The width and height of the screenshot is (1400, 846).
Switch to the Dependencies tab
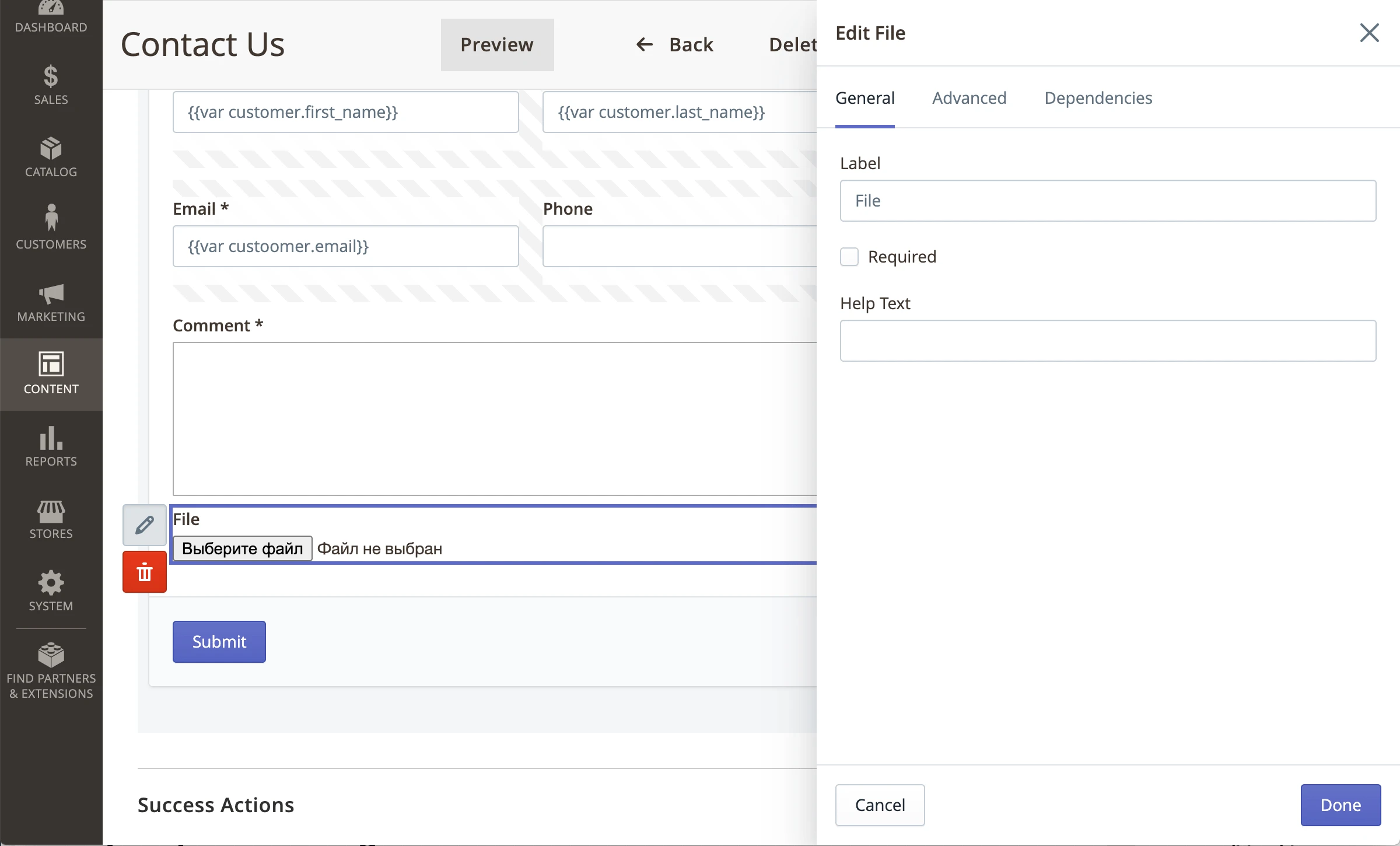point(1098,98)
